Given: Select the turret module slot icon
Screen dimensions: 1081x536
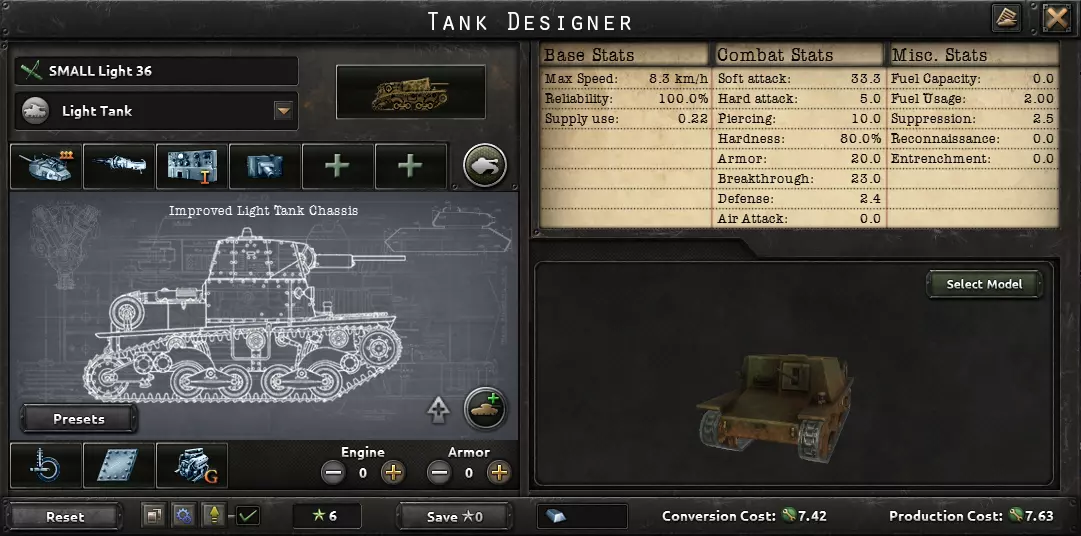Looking at the screenshot, I should (46, 166).
